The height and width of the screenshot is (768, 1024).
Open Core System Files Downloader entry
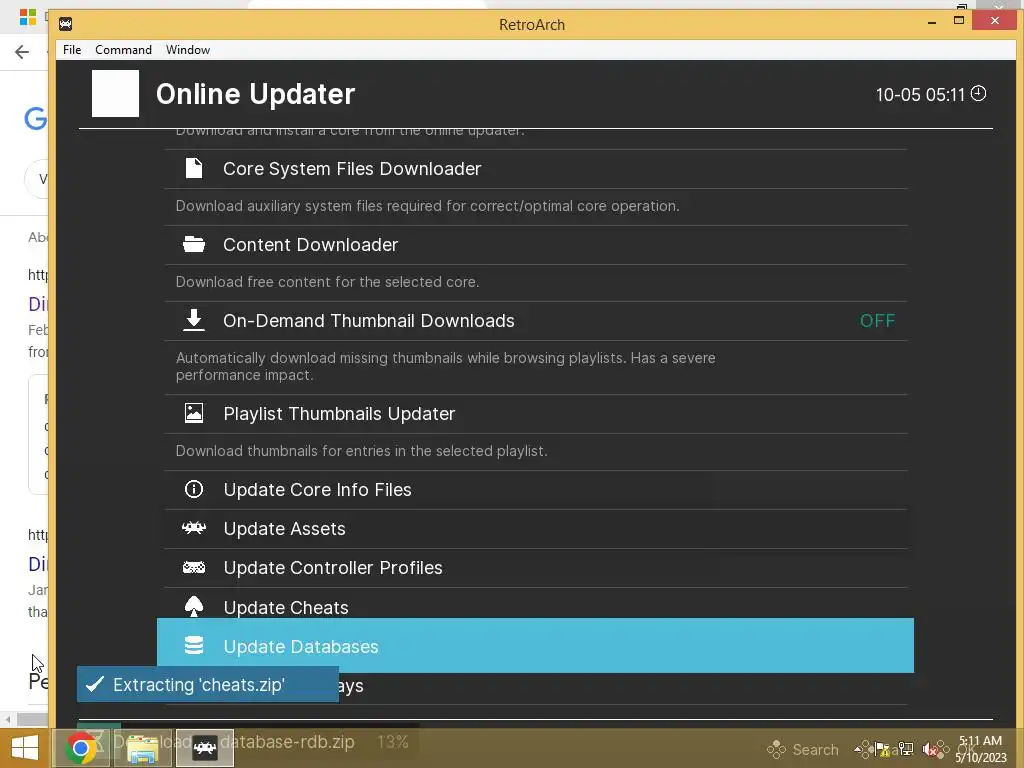(536, 169)
